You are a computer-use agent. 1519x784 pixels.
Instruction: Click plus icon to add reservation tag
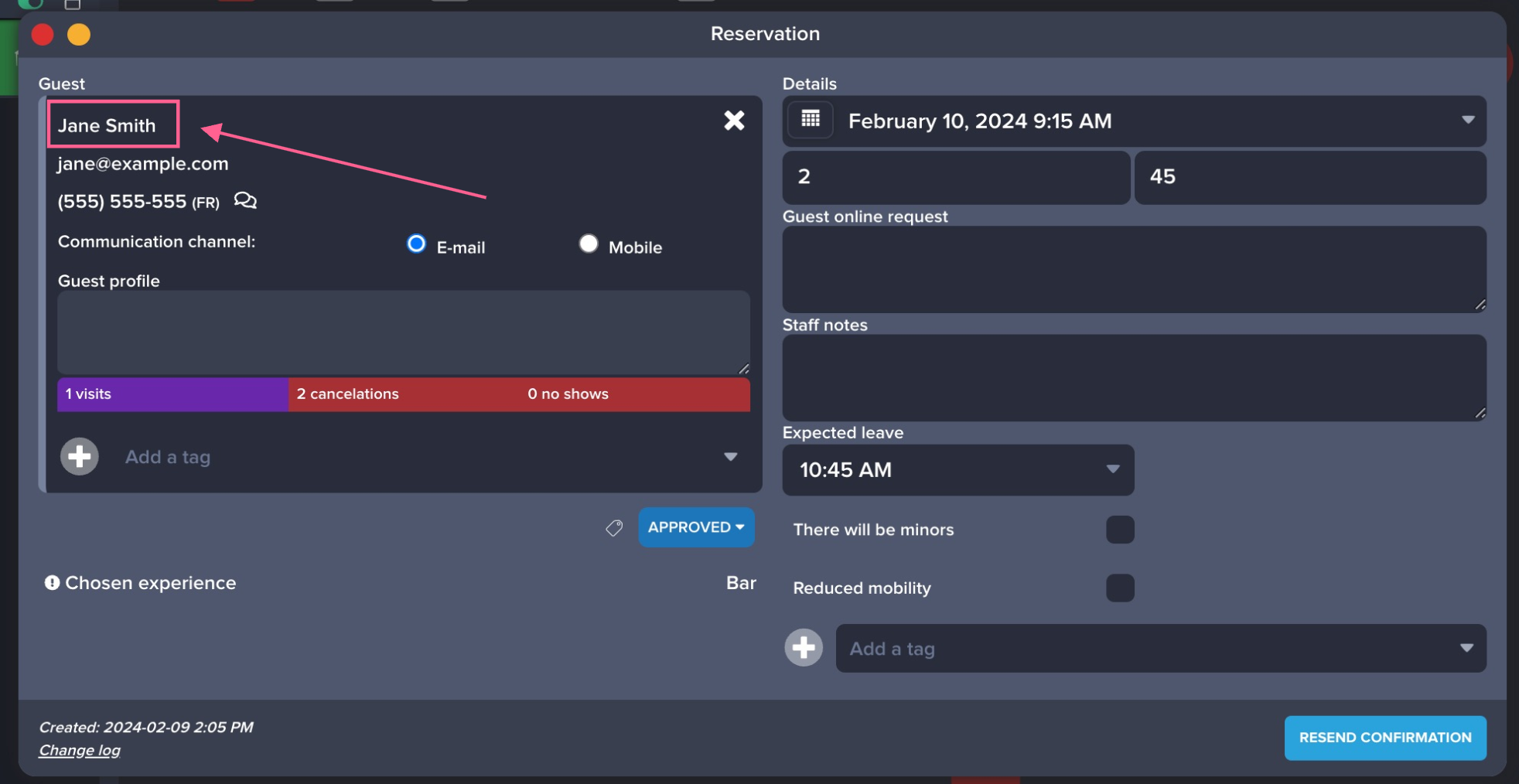pyautogui.click(x=804, y=648)
